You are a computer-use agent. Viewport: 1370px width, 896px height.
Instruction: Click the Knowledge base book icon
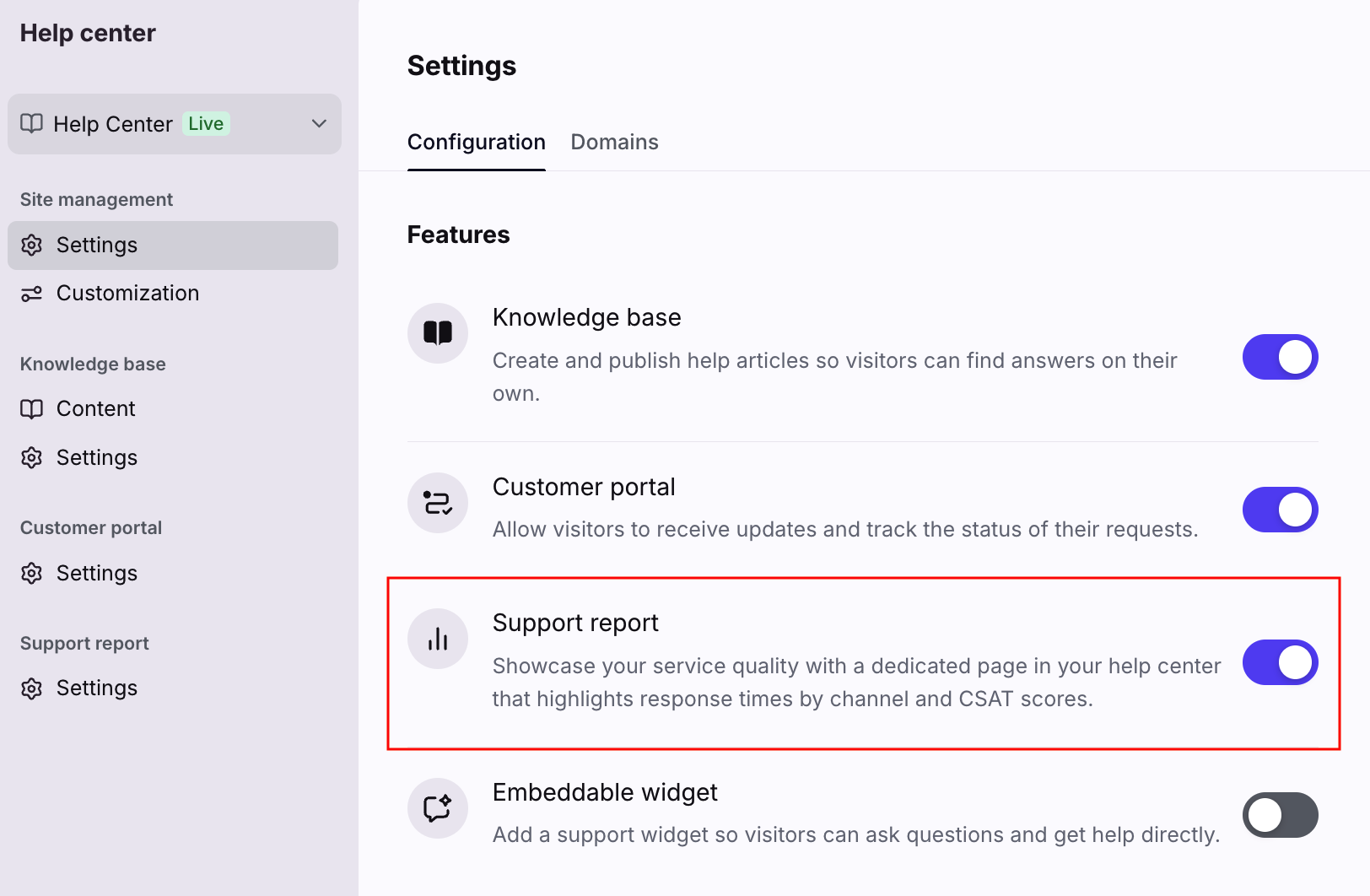coord(438,333)
